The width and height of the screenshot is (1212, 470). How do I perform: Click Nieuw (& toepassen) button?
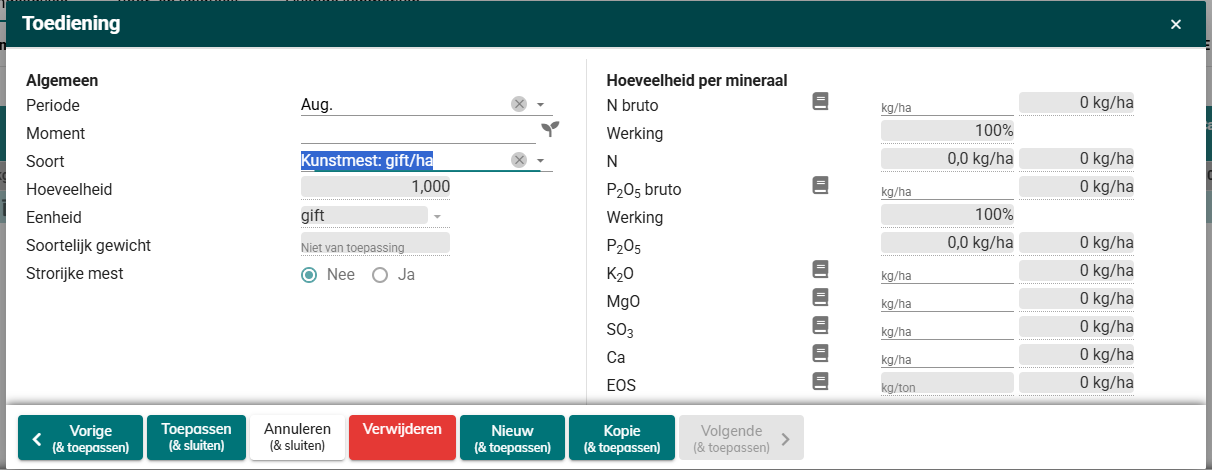(x=512, y=438)
